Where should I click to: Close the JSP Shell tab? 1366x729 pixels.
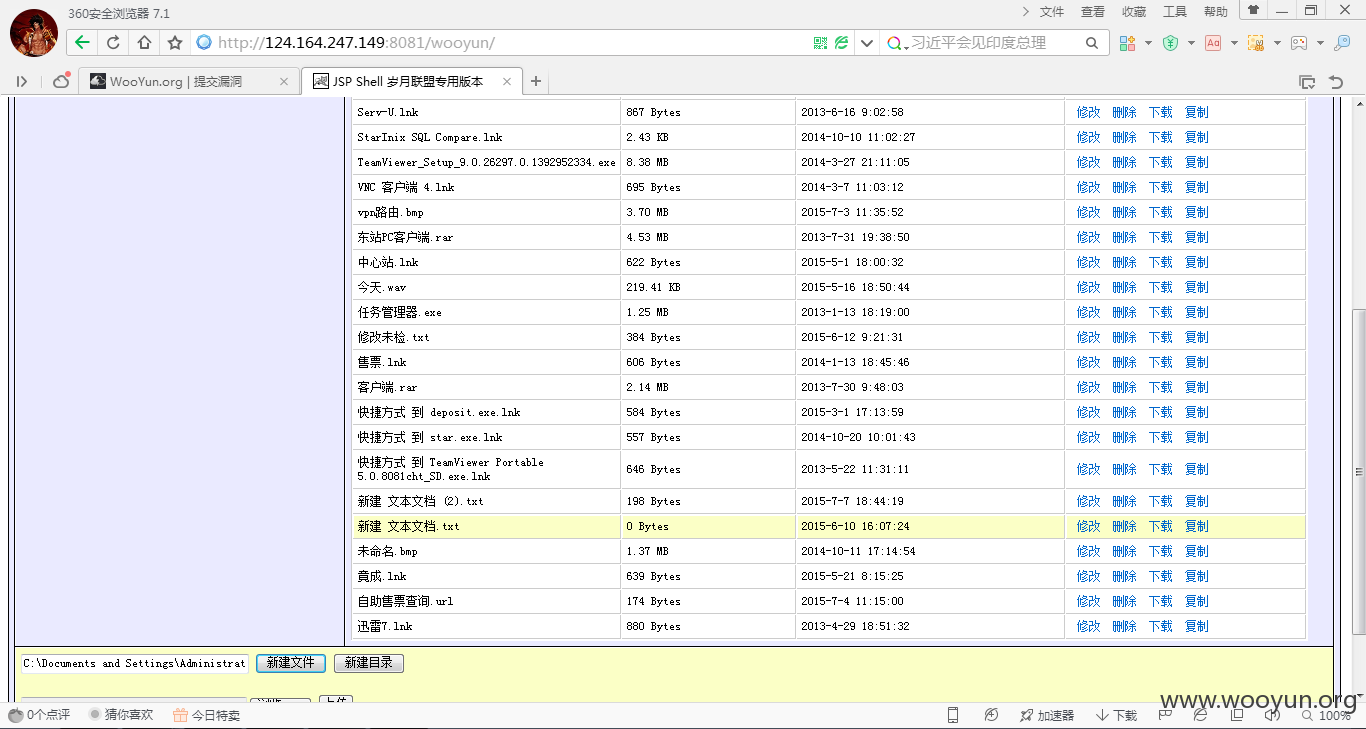[x=507, y=82]
